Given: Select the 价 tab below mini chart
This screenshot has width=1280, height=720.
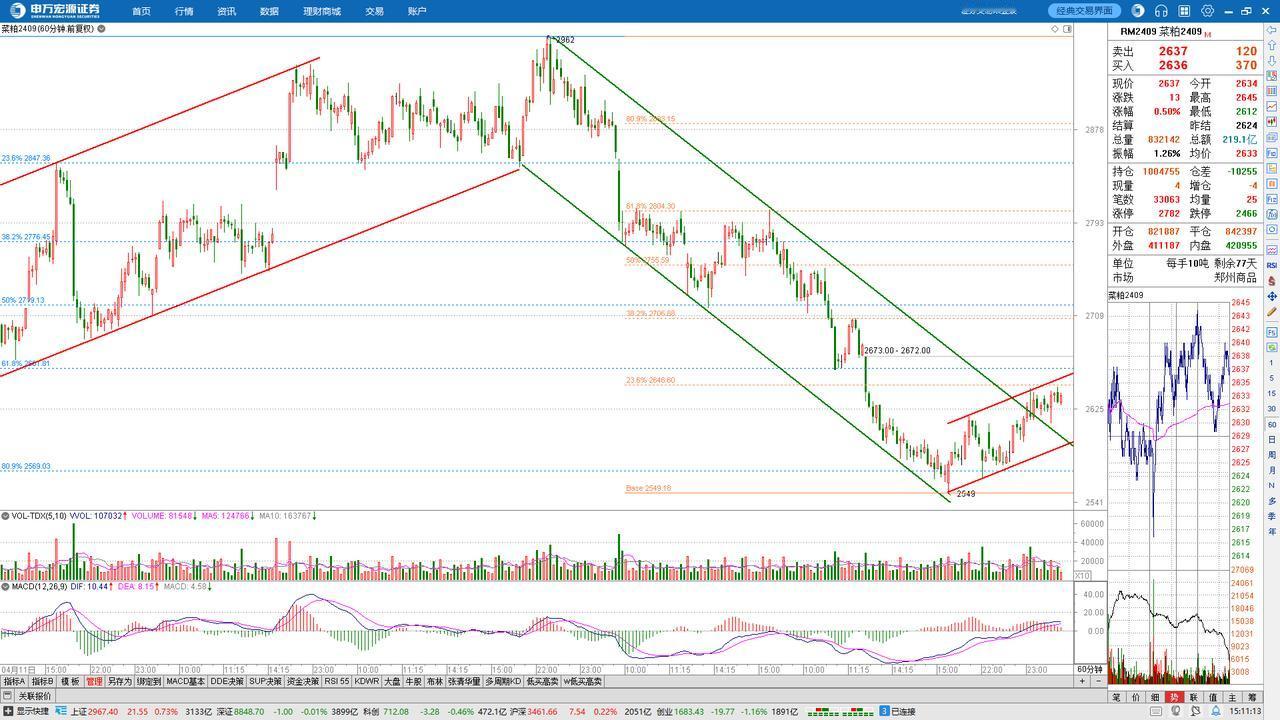Looking at the screenshot, I should [1136, 697].
